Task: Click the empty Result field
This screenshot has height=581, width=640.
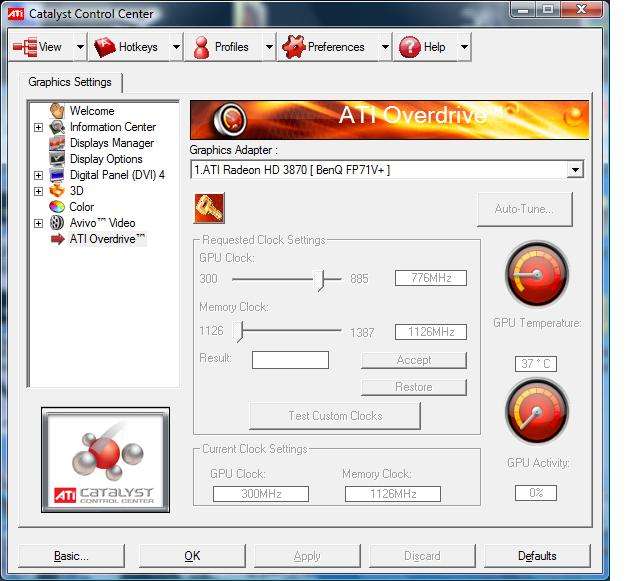Action: [290, 360]
